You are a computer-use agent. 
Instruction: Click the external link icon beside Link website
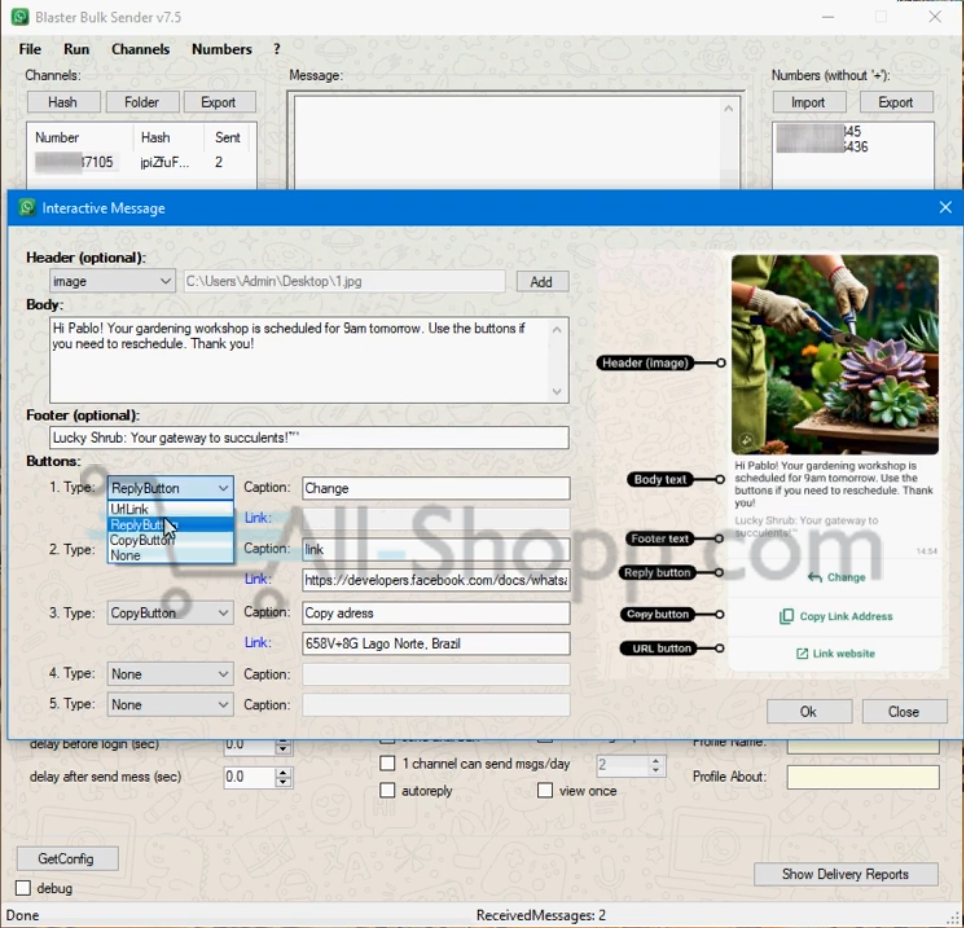tap(801, 653)
